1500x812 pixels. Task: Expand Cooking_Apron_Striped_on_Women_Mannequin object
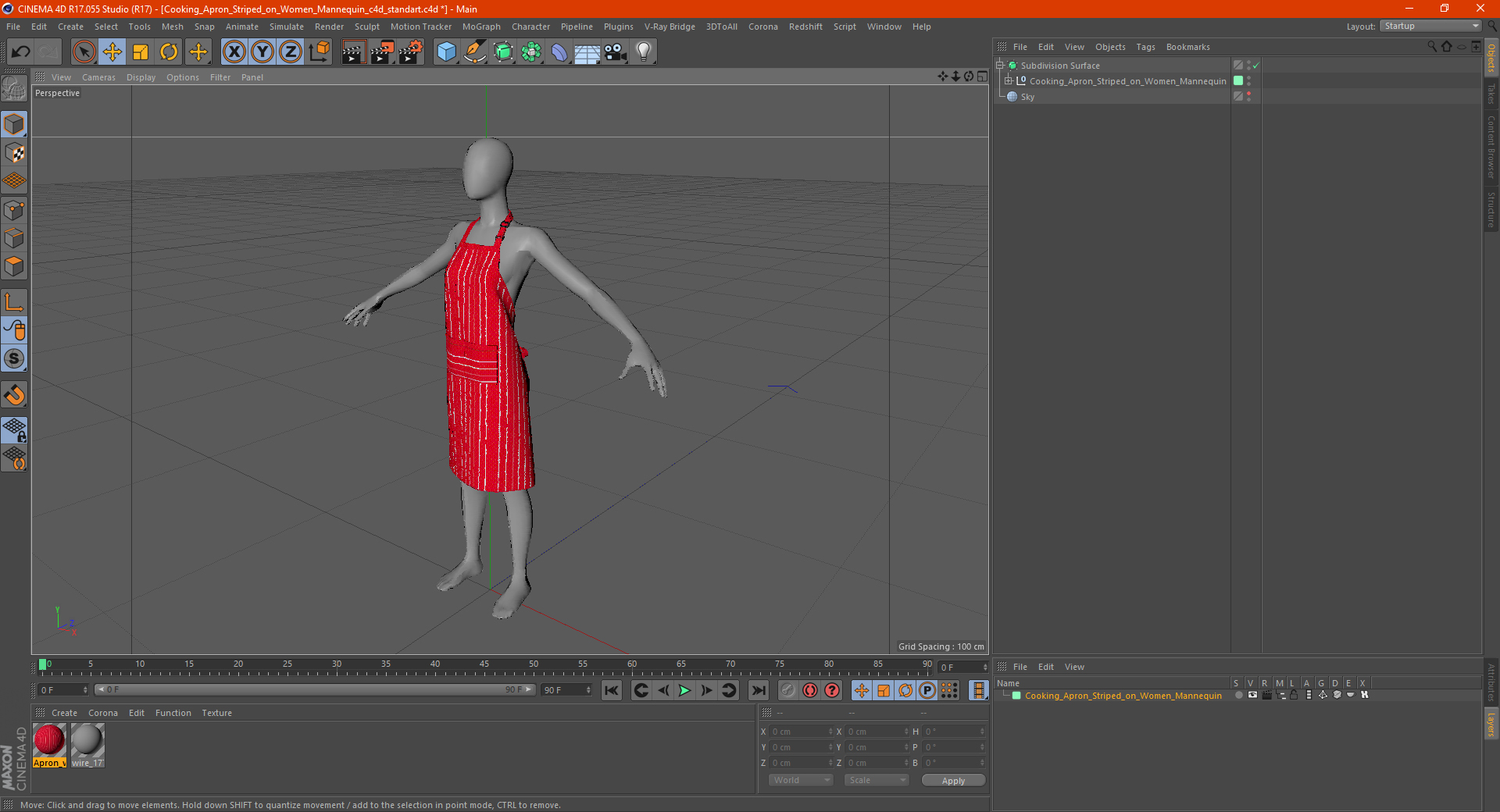coord(1009,81)
